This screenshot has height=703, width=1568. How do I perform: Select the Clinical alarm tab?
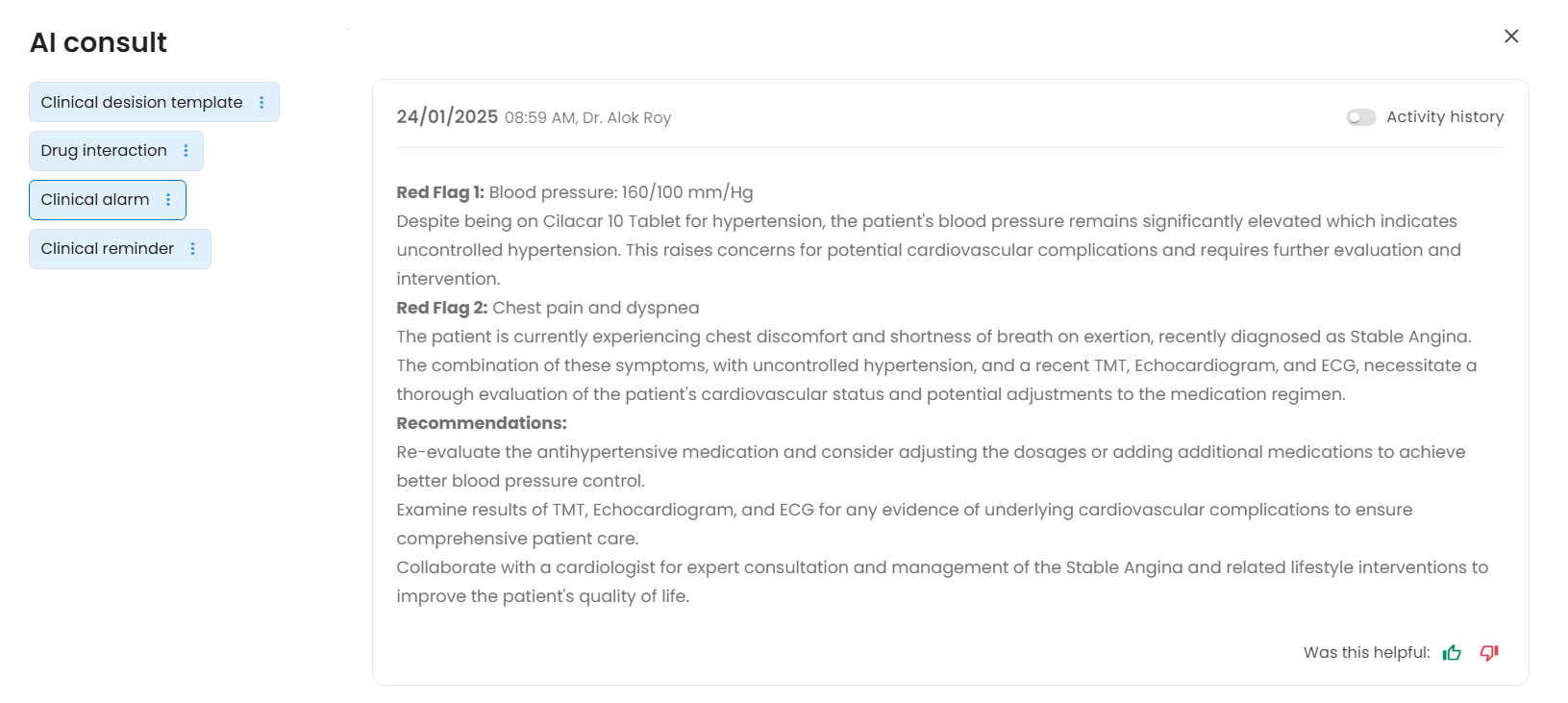[x=94, y=200]
